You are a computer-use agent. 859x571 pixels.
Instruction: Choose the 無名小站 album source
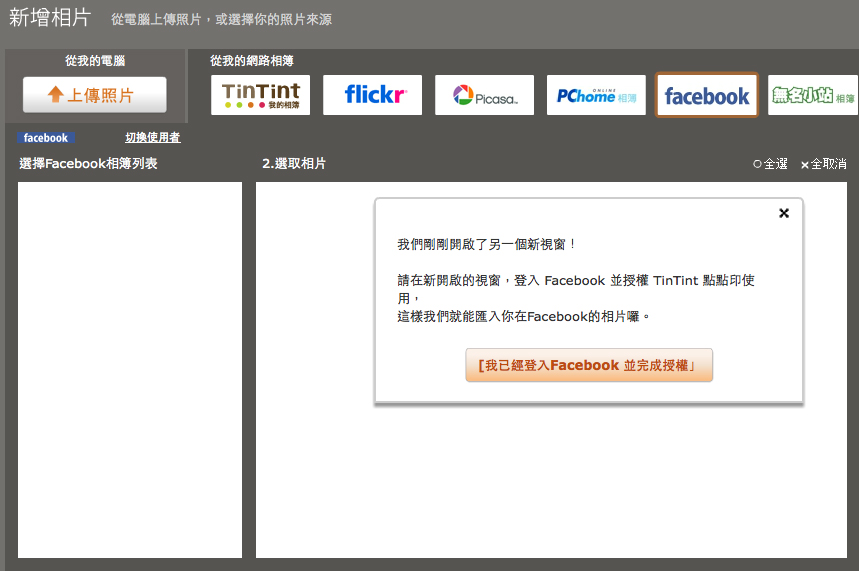[813, 95]
